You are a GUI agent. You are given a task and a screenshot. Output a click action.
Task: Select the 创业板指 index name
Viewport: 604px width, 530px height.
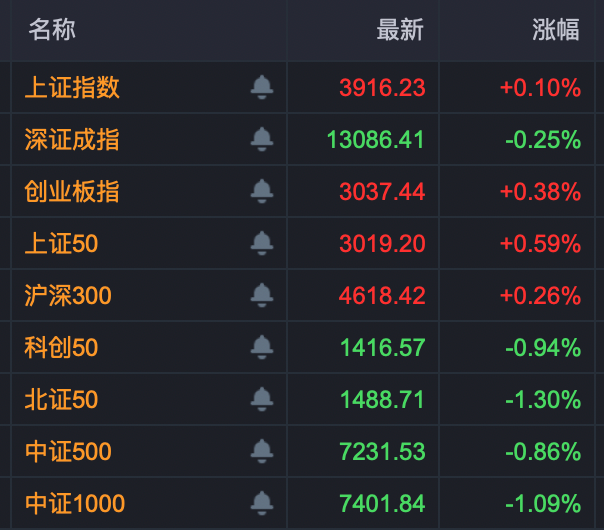click(72, 191)
